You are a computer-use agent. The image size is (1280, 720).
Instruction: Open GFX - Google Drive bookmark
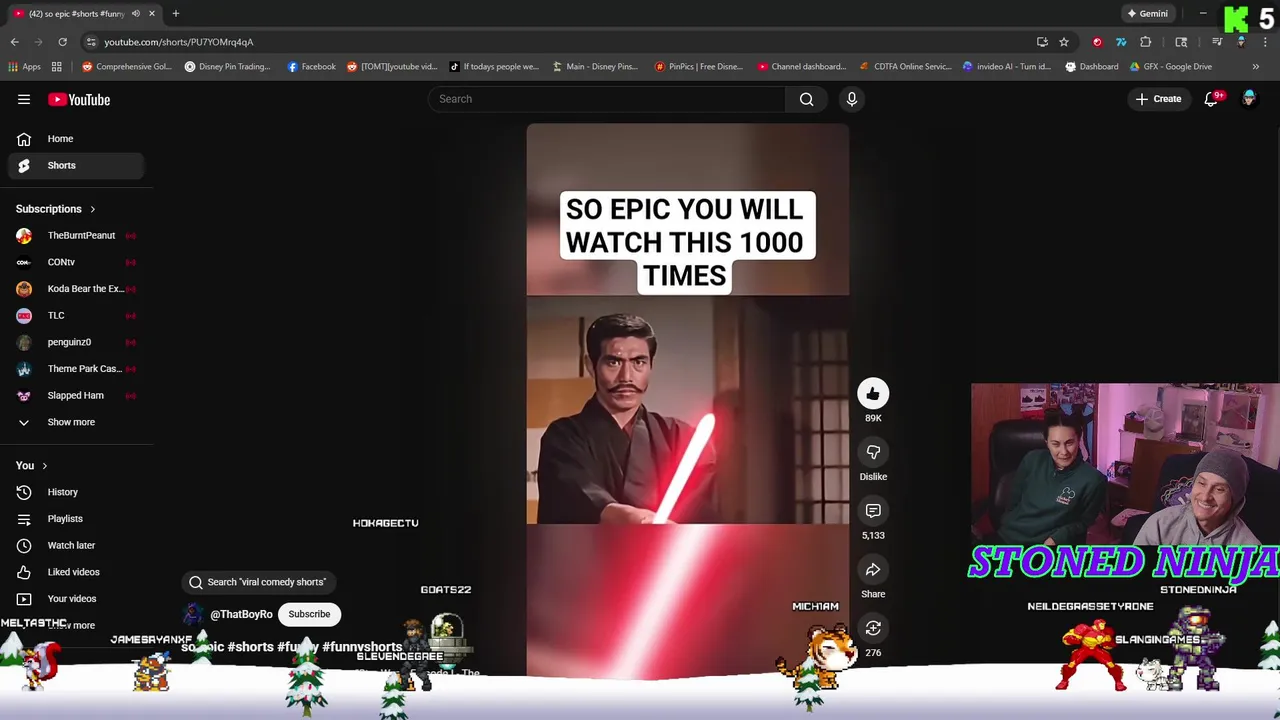1170,67
